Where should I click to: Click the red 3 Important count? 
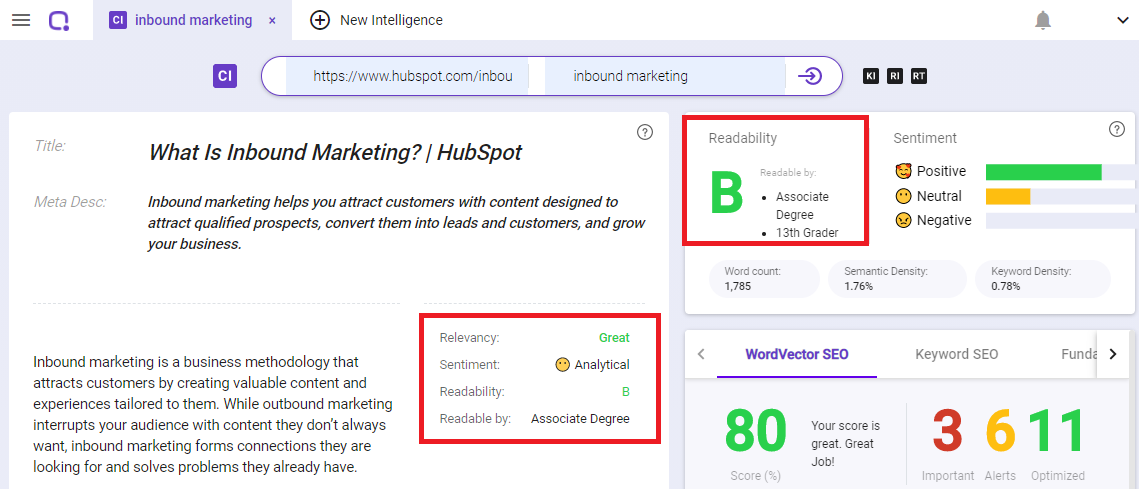947,432
